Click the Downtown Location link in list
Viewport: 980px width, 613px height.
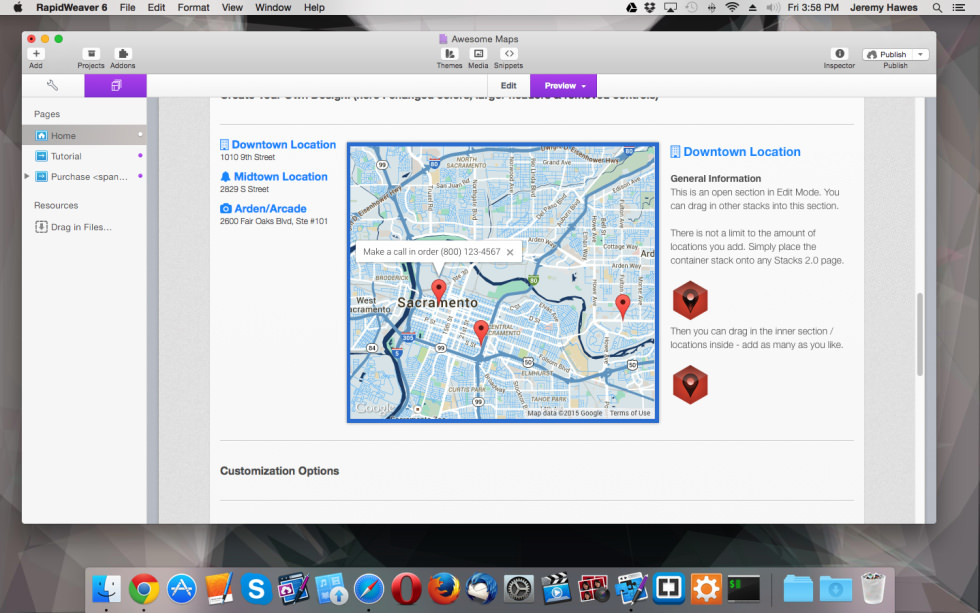[284, 144]
